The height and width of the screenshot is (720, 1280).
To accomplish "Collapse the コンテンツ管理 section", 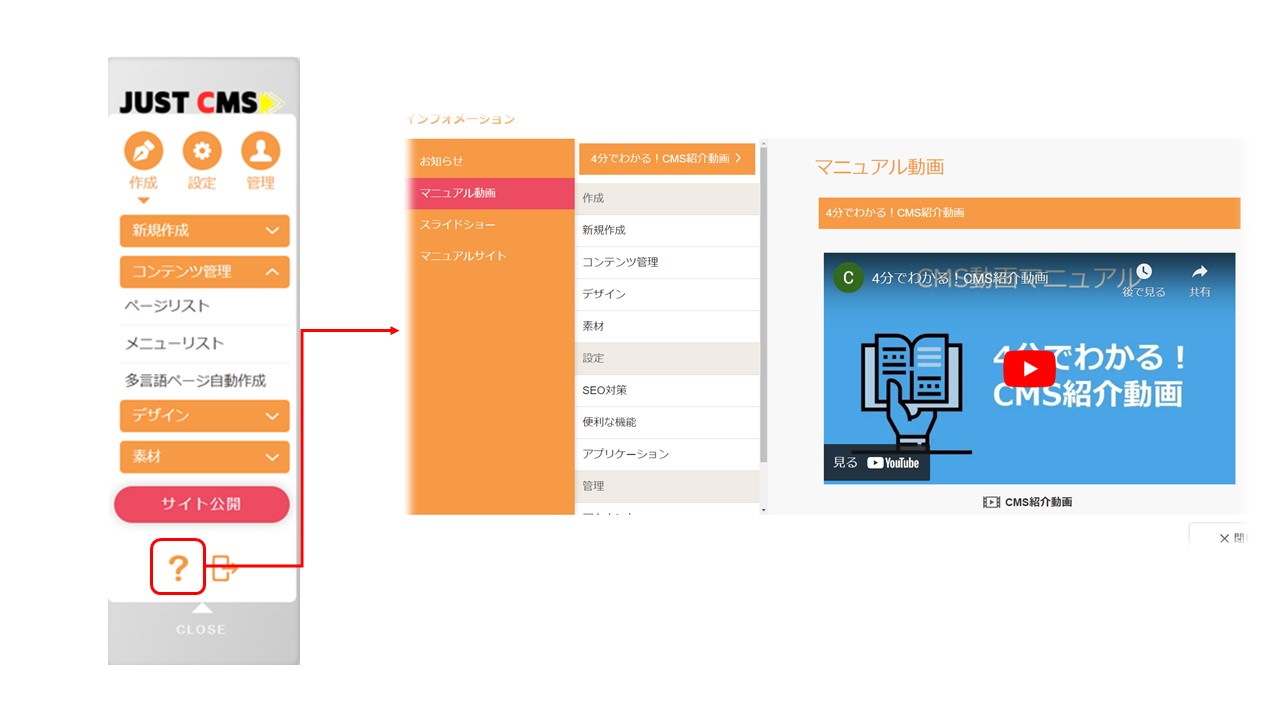I will (205, 272).
